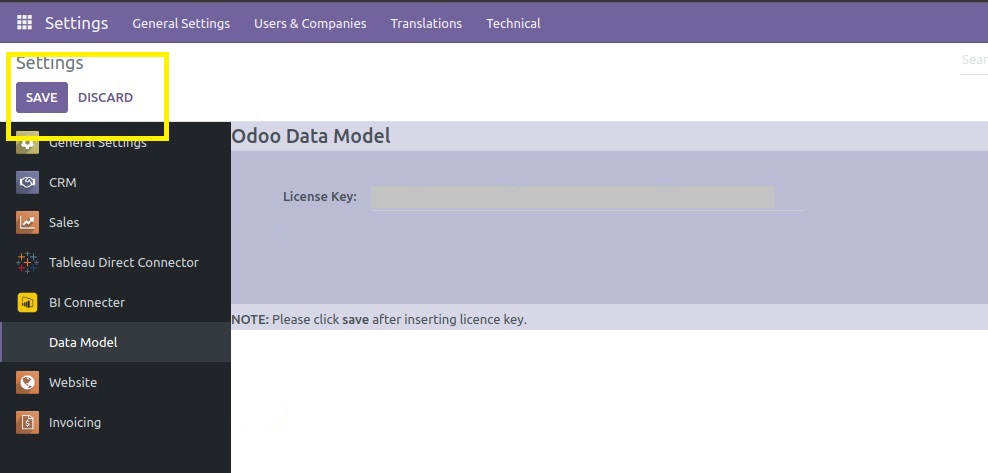988x473 pixels.
Task: Click the yellow BI Connecter icon
Action: [x=27, y=303]
